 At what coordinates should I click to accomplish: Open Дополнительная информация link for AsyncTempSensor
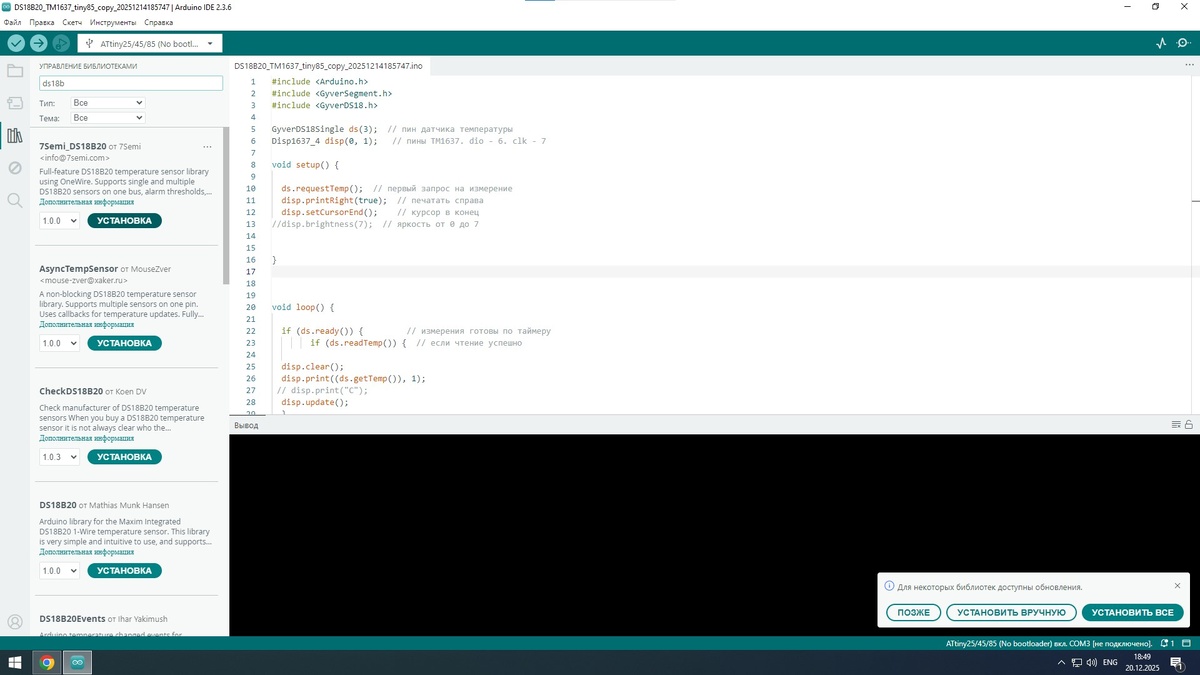pyautogui.click(x=87, y=325)
